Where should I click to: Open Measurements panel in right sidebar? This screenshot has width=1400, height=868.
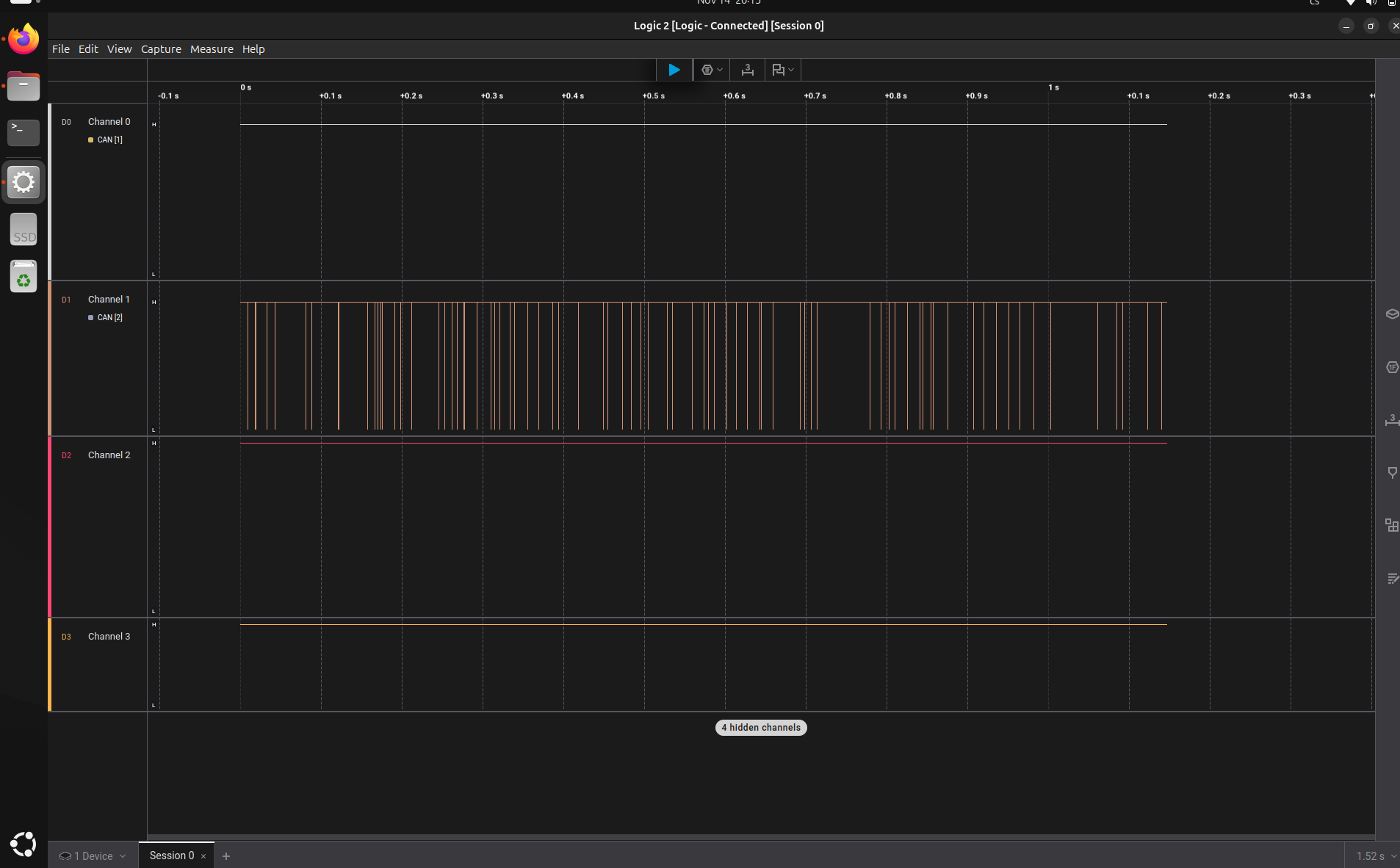(1391, 420)
